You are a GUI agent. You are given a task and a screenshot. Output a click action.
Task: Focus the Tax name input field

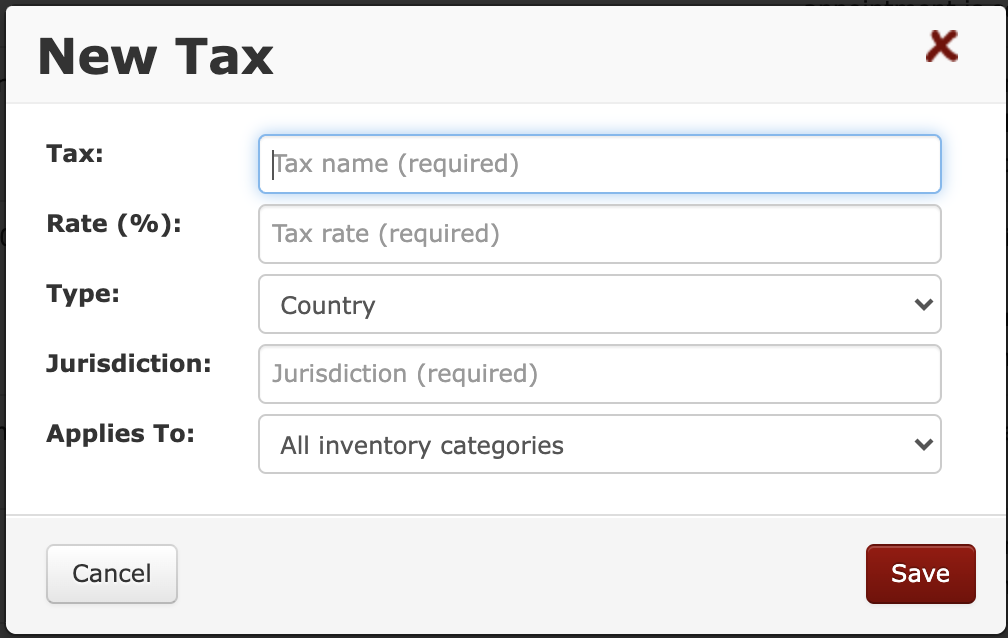600,164
